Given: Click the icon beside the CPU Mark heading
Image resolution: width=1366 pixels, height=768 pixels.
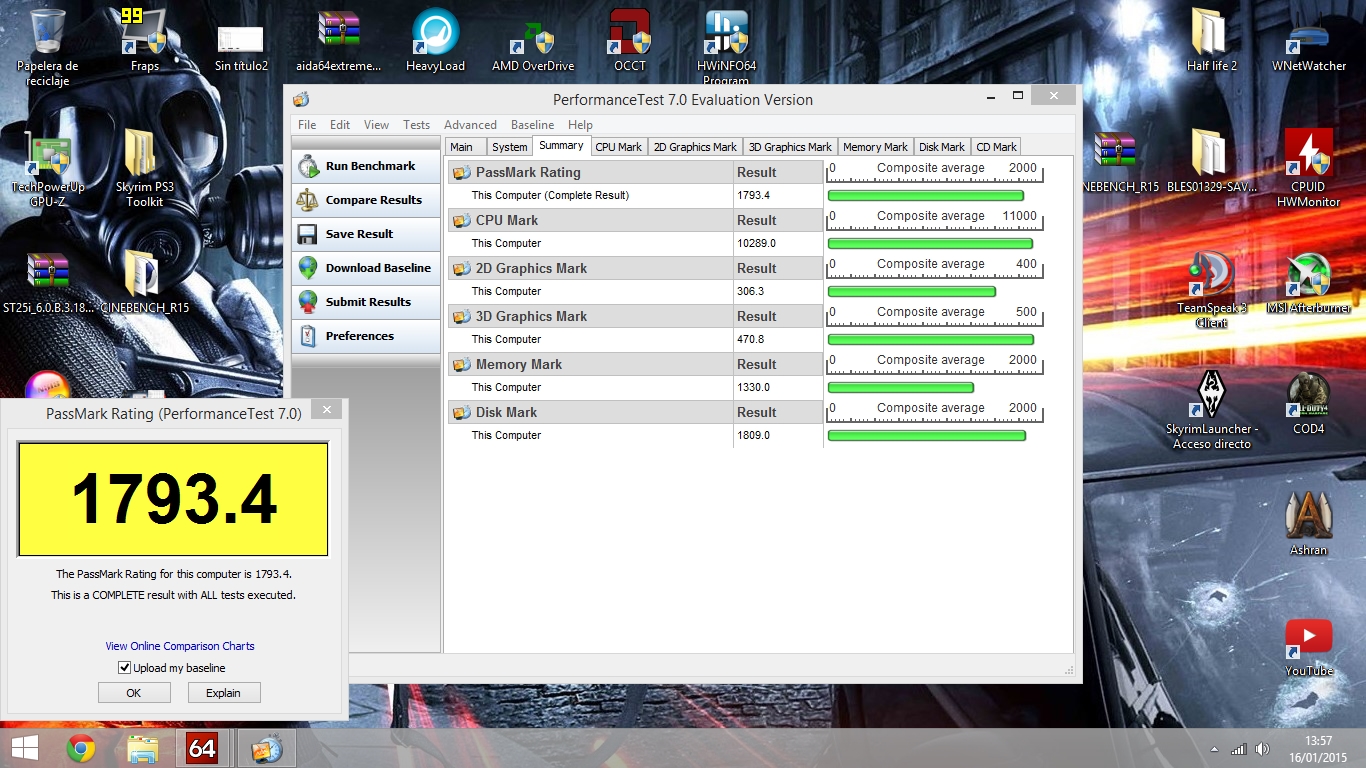Looking at the screenshot, I should click(x=461, y=220).
